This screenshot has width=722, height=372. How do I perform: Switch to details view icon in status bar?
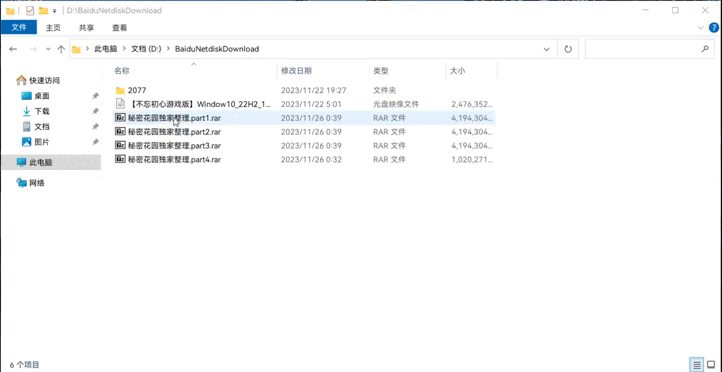point(697,365)
